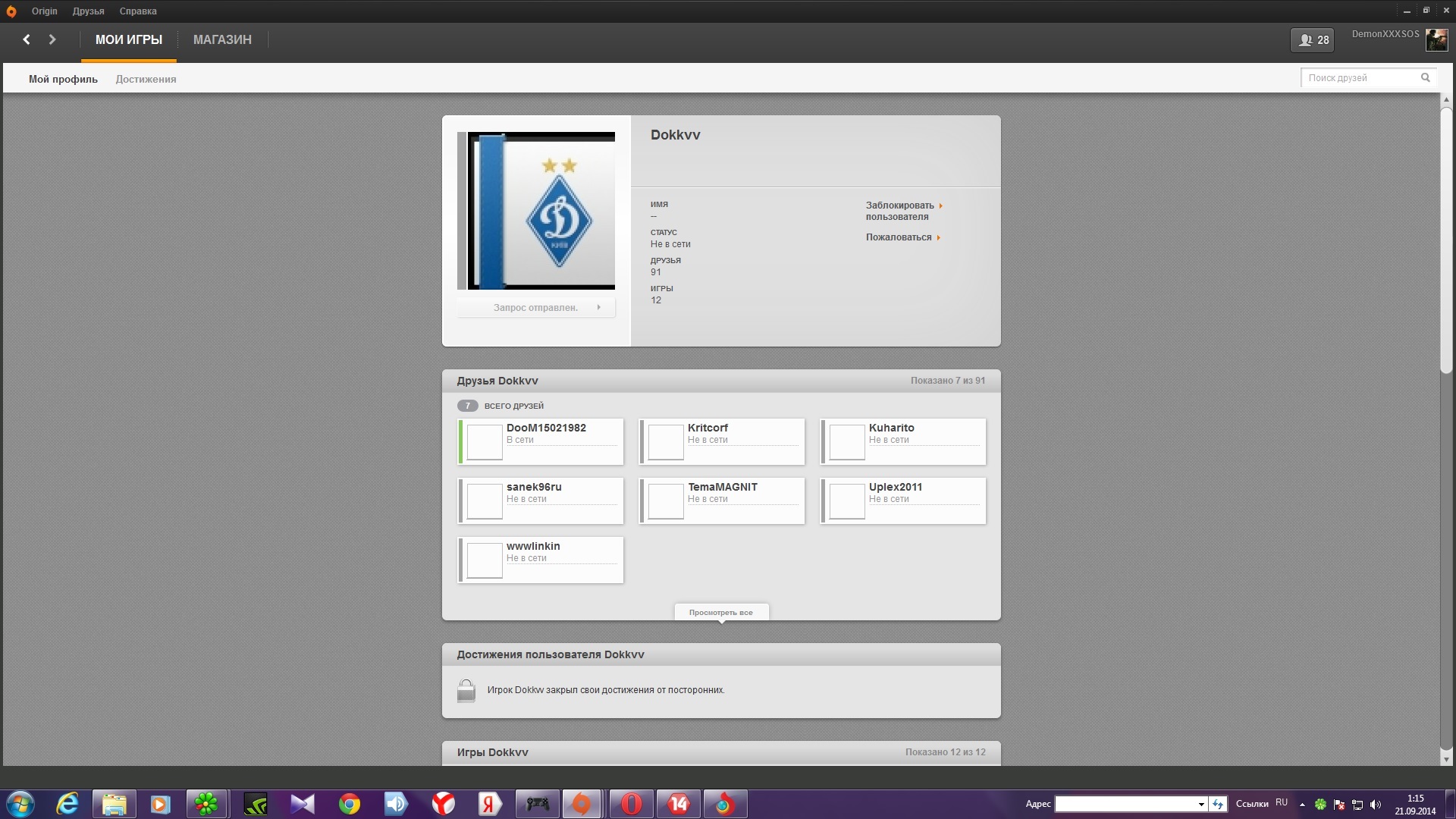Expand 'Запрос отправлен' request arrow

598,307
